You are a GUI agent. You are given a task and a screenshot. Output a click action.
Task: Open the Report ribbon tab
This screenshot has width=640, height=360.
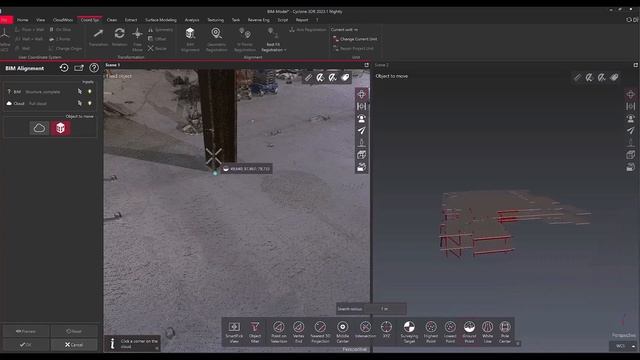click(x=302, y=20)
